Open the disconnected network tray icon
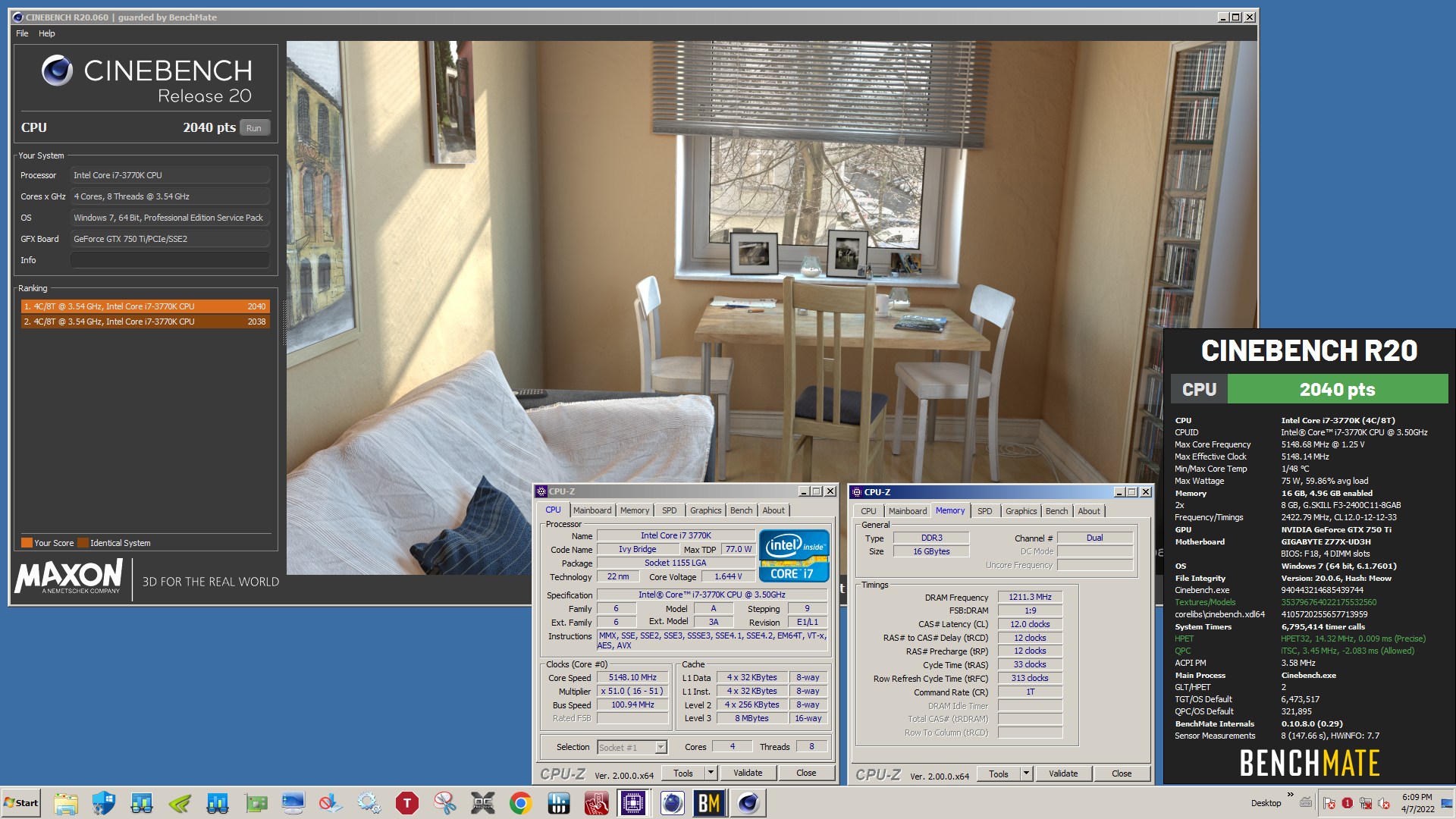The height and width of the screenshot is (819, 1456). click(1366, 803)
